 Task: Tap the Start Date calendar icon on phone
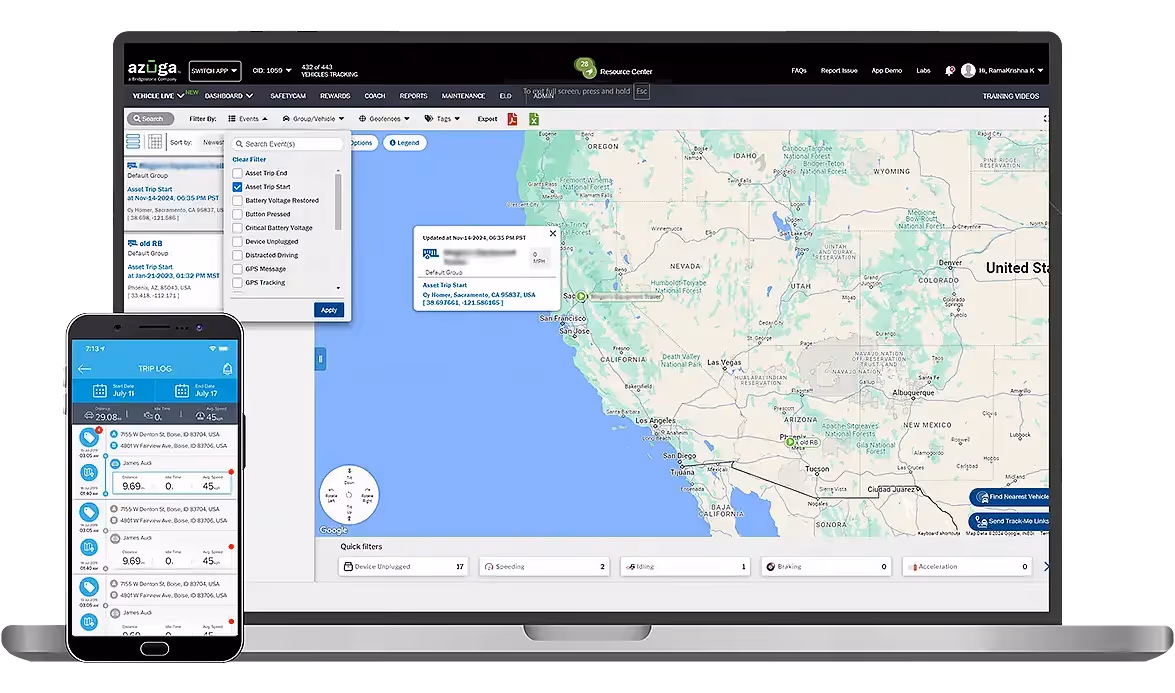(100, 390)
